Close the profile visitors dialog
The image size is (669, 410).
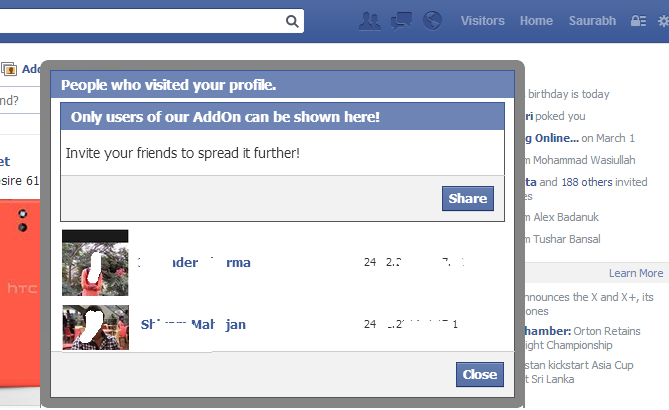point(480,374)
